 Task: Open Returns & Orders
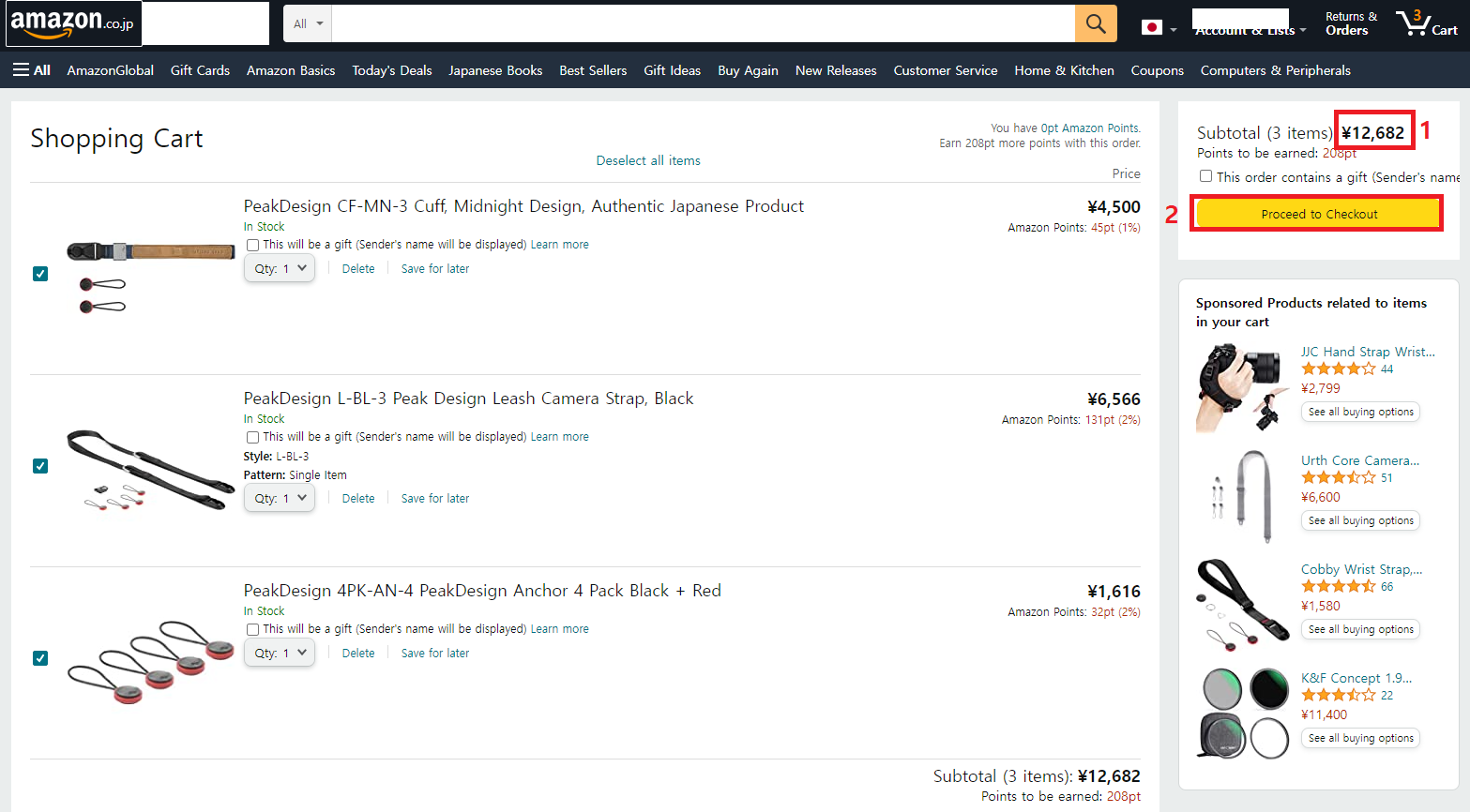(1351, 23)
